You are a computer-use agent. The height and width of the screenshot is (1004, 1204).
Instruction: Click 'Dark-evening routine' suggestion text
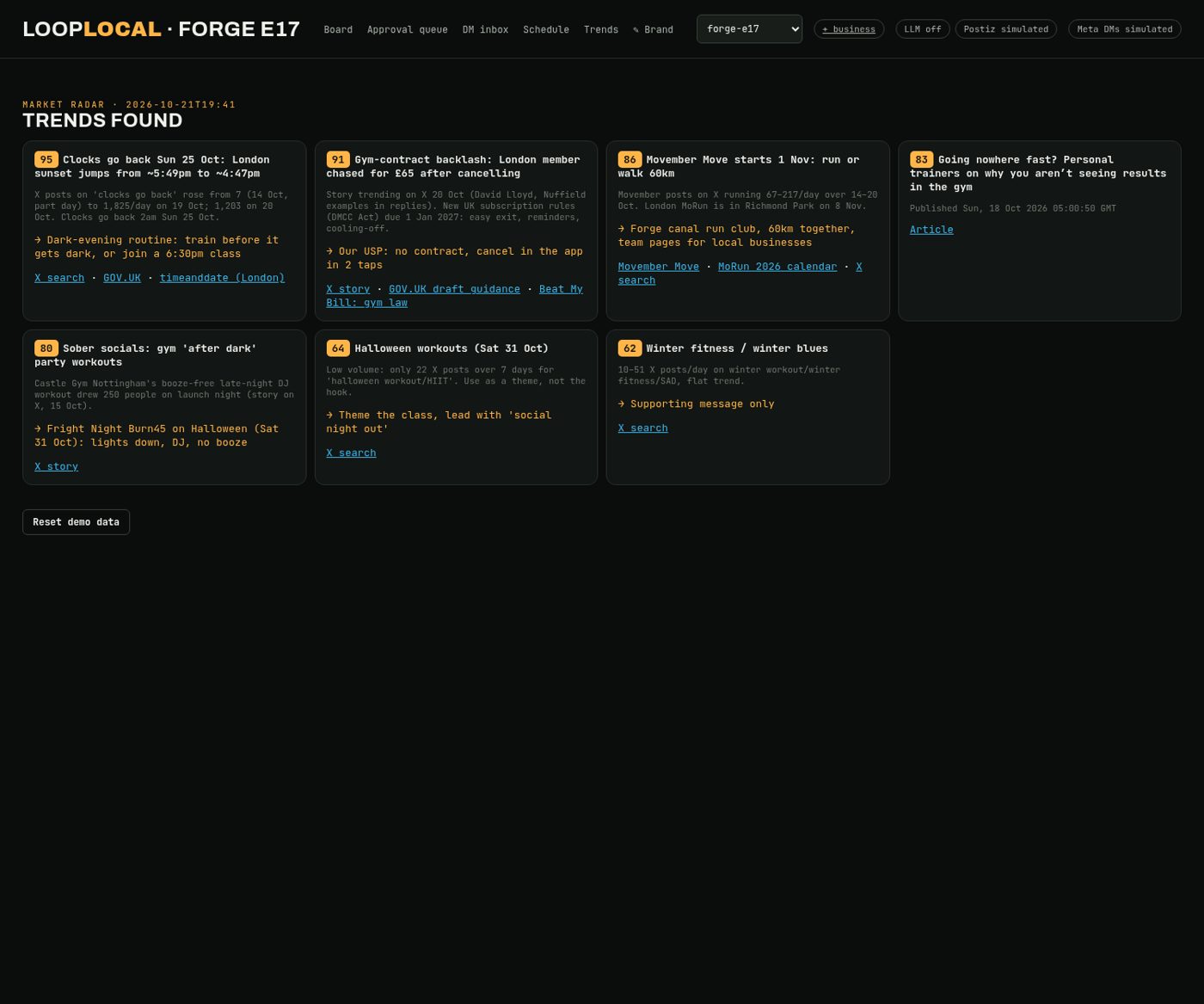(157, 247)
